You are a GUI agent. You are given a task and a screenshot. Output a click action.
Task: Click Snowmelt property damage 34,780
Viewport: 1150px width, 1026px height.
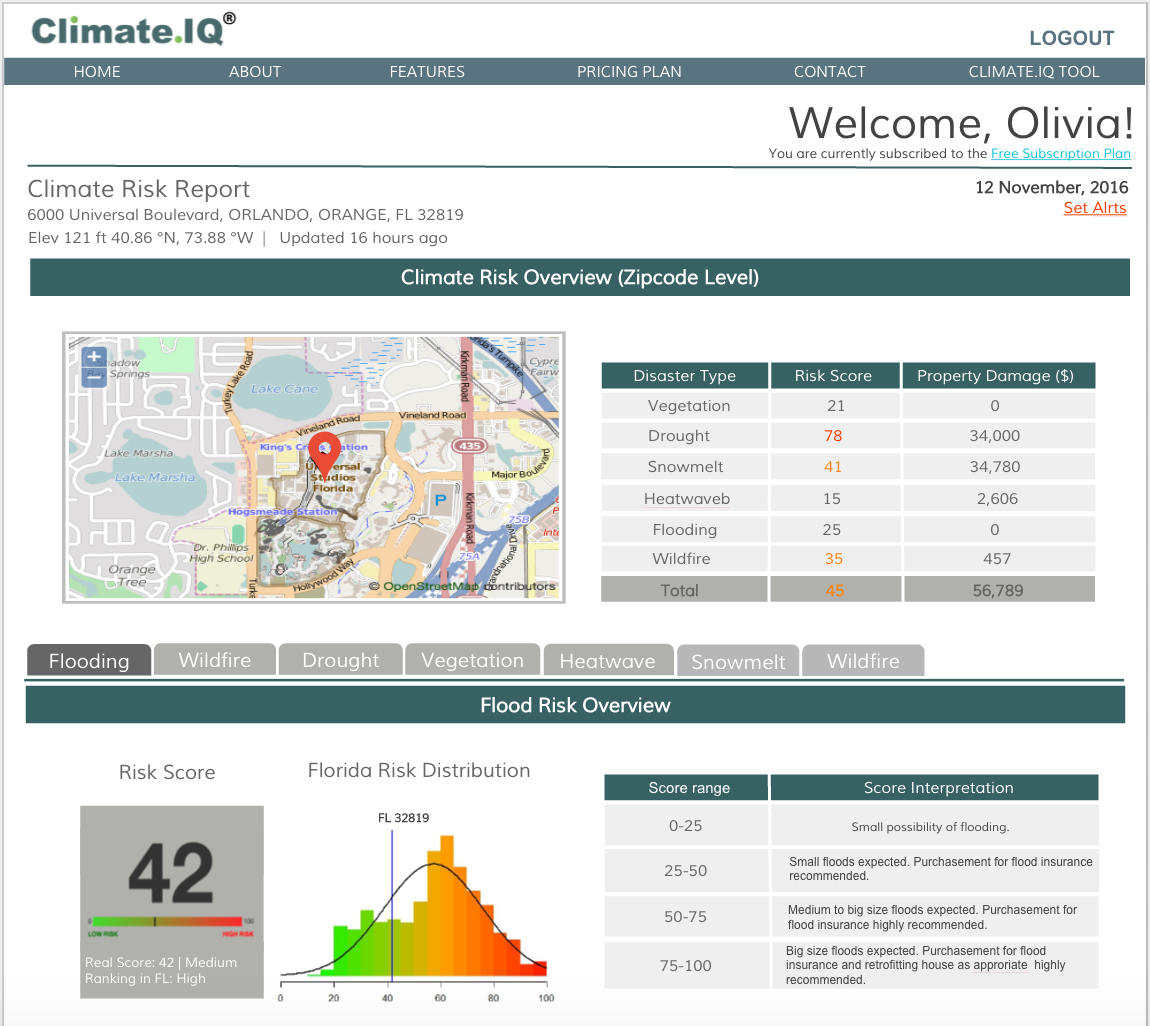coord(995,466)
